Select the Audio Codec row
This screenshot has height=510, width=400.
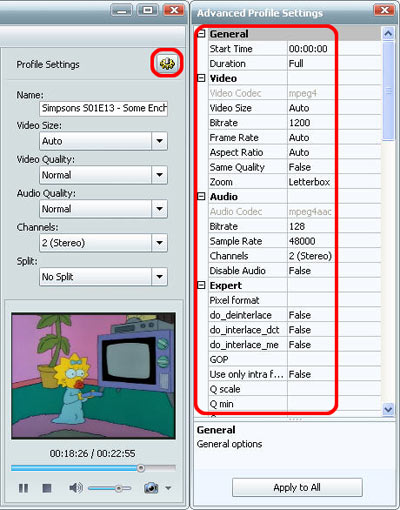click(x=295, y=211)
